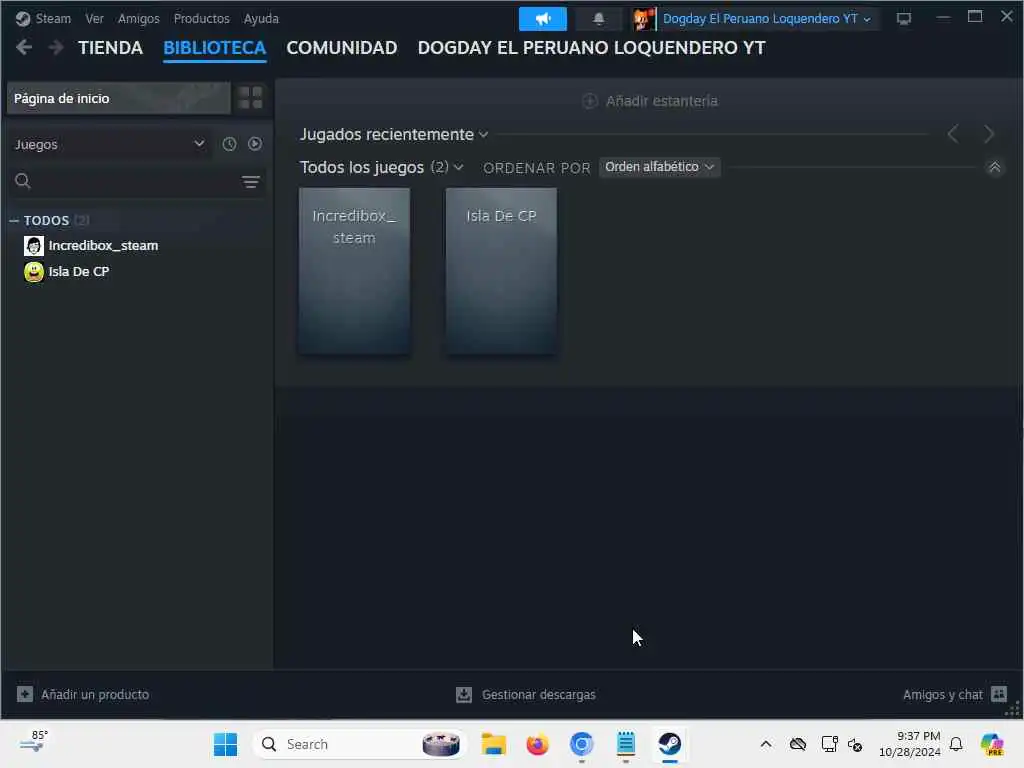Click the library search input field
1024x768 pixels.
(134, 182)
